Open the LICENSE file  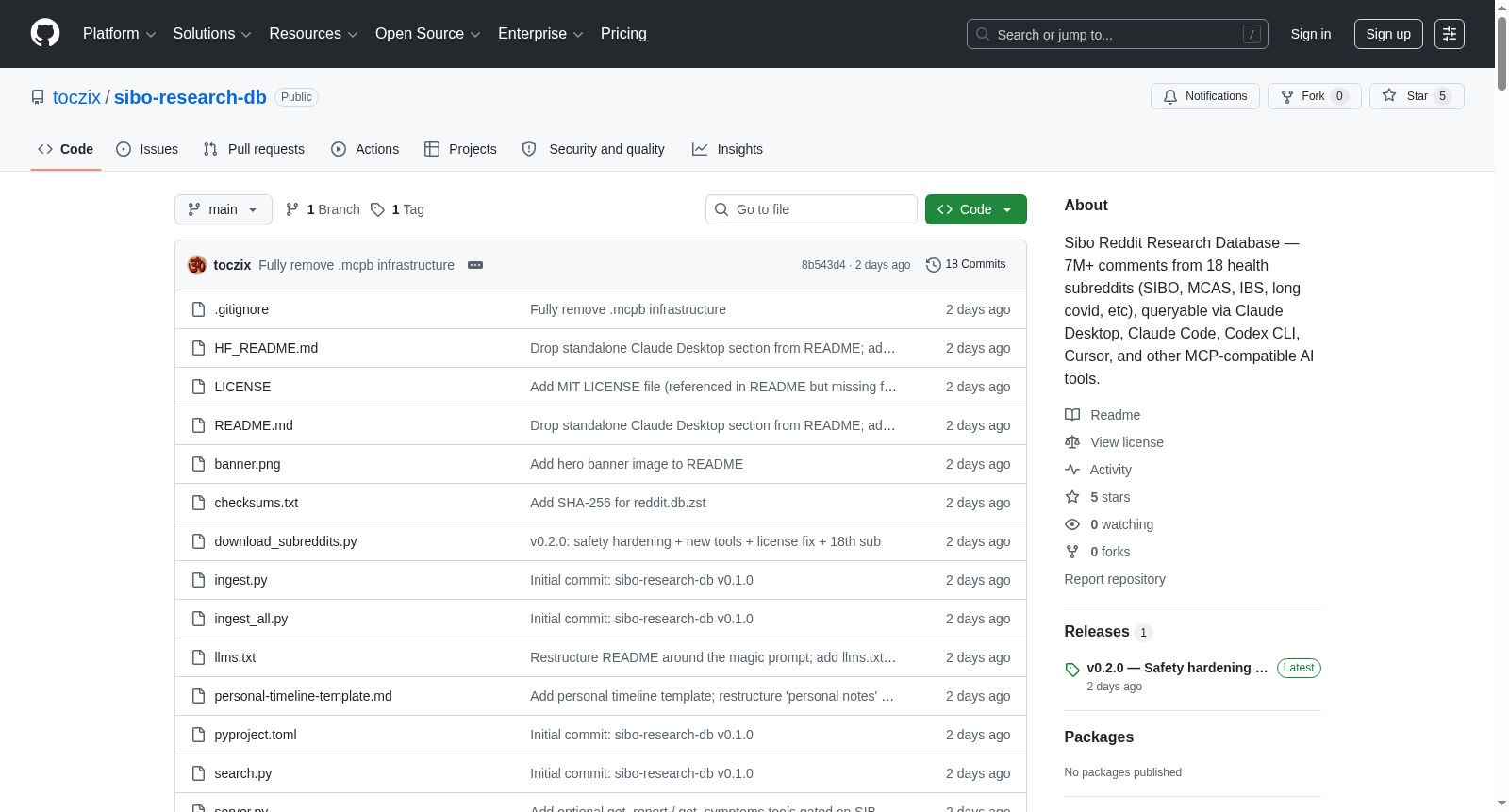(x=242, y=387)
